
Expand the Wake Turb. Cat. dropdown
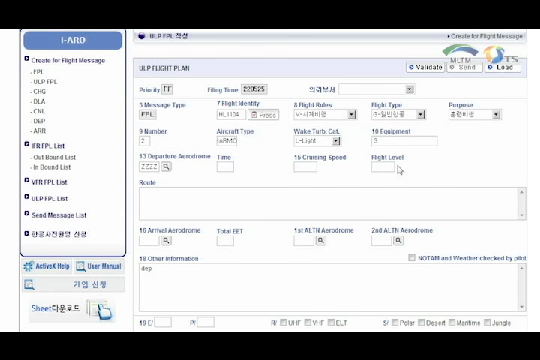tap(336, 141)
